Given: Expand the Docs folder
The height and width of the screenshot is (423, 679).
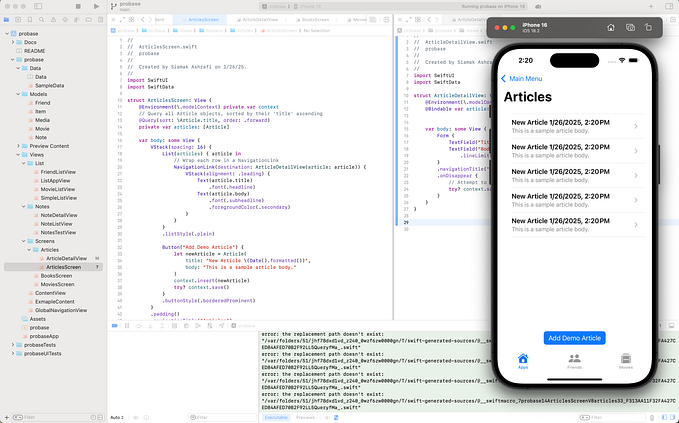Looking at the screenshot, I should point(13,42).
